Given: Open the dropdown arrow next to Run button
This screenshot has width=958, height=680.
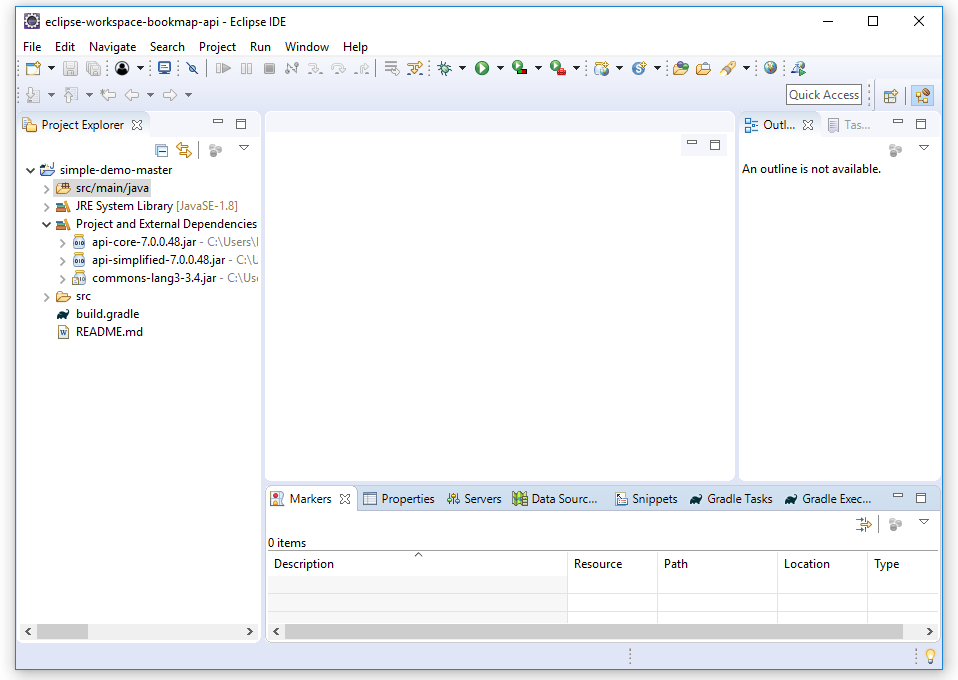Looking at the screenshot, I should coord(500,68).
